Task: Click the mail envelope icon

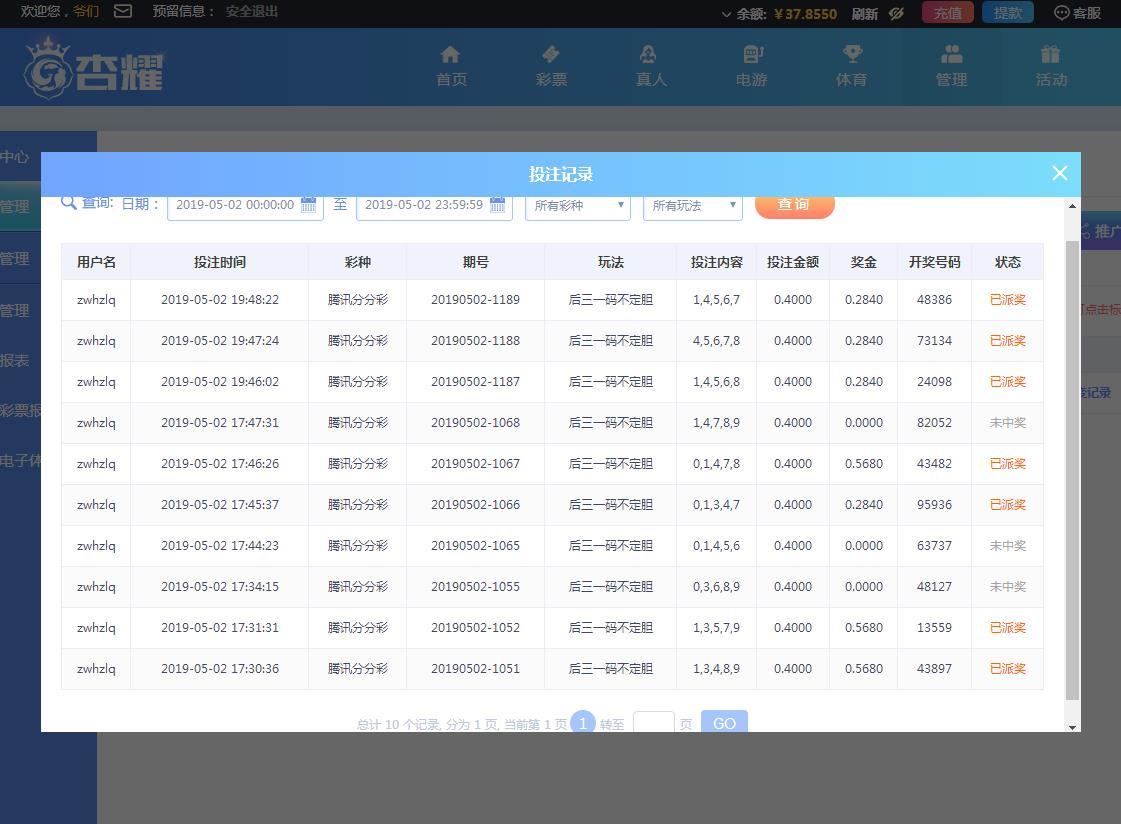Action: coord(123,12)
